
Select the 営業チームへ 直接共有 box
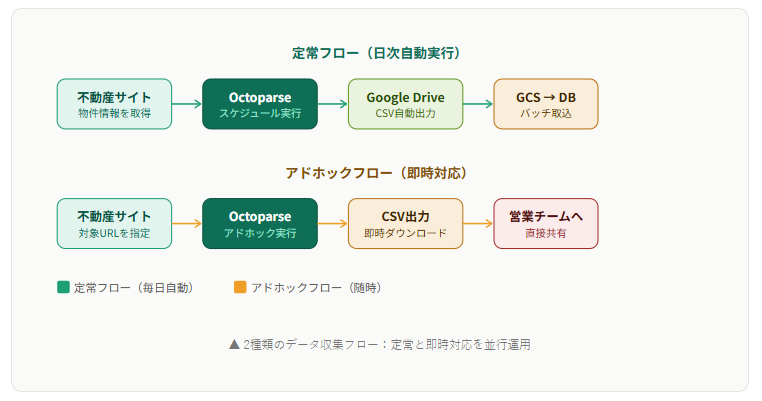click(545, 223)
